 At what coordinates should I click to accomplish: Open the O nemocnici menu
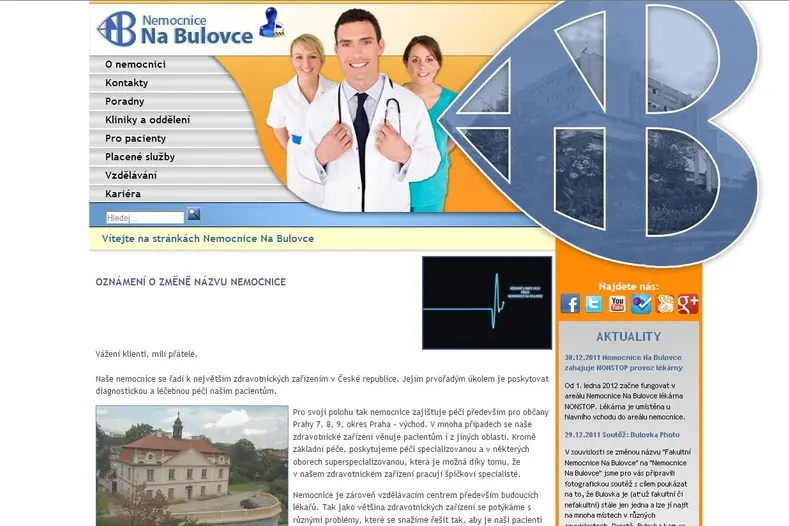coord(135,64)
